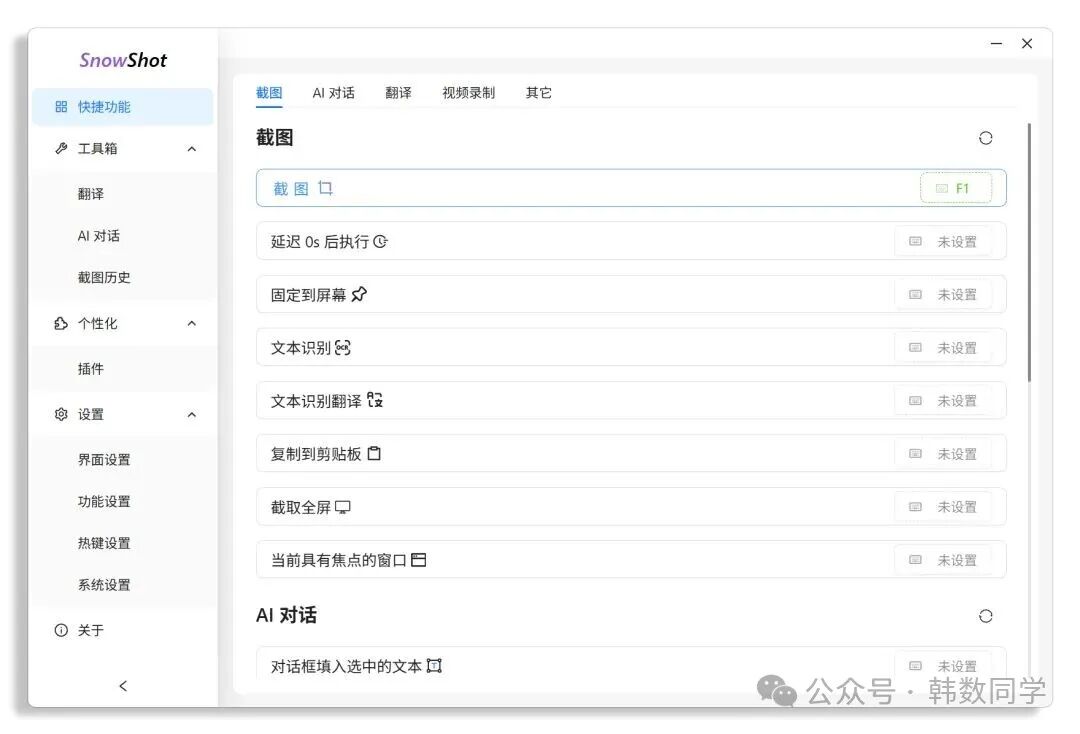Image resolution: width=1080 pixels, height=734 pixels.
Task: Collapse the 设置 section in sidebar
Action: 191,414
